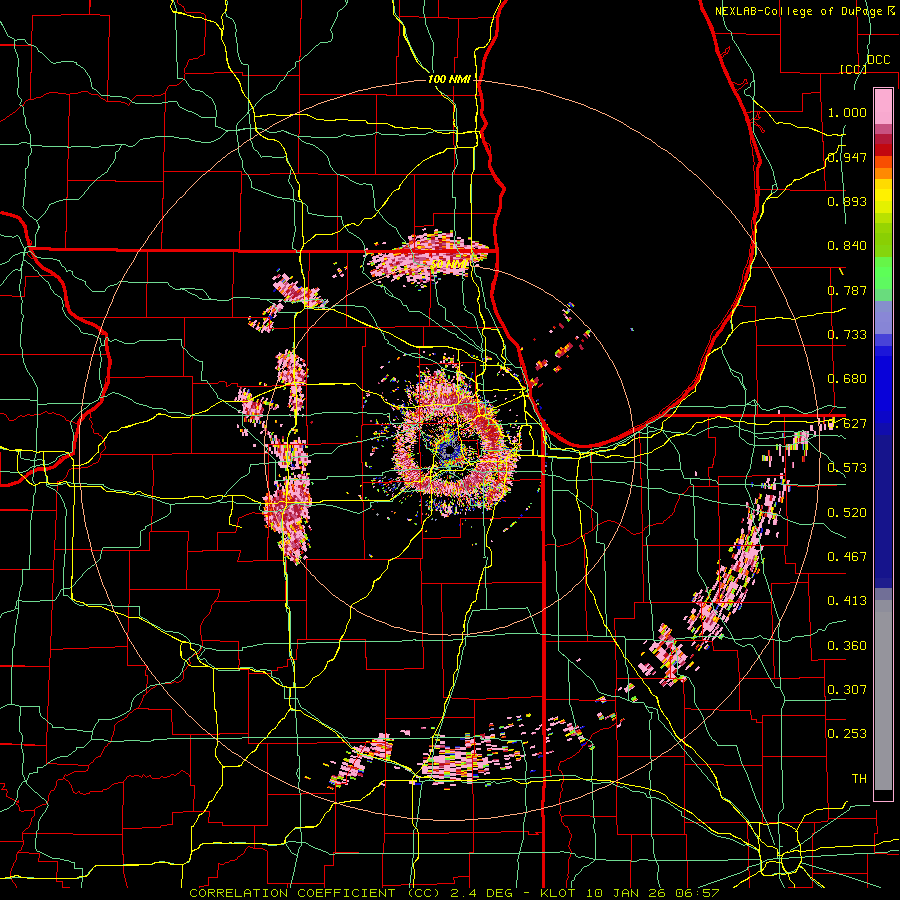Click the 0.413 scale value

847,601
